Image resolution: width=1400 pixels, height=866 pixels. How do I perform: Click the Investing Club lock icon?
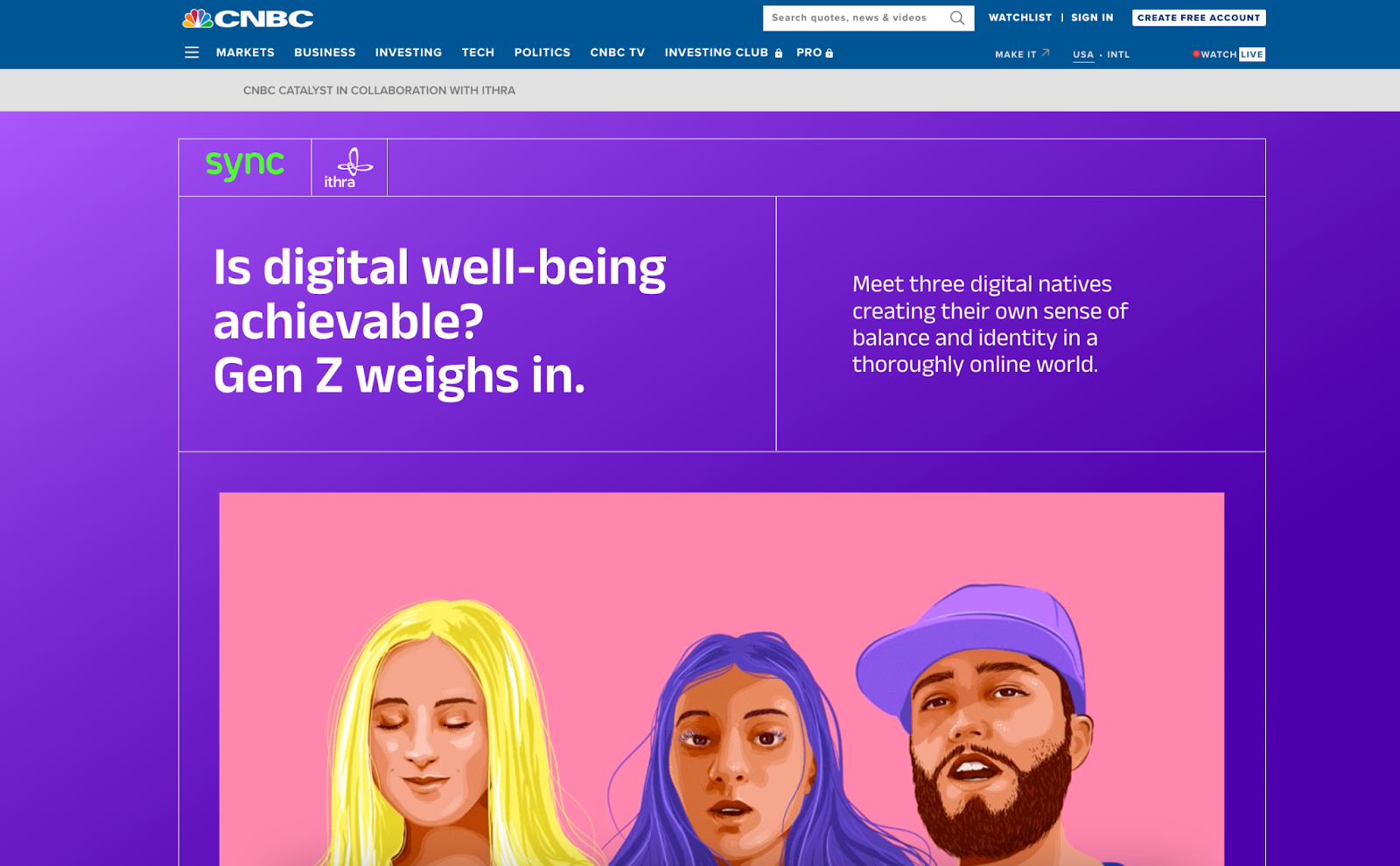point(778,53)
